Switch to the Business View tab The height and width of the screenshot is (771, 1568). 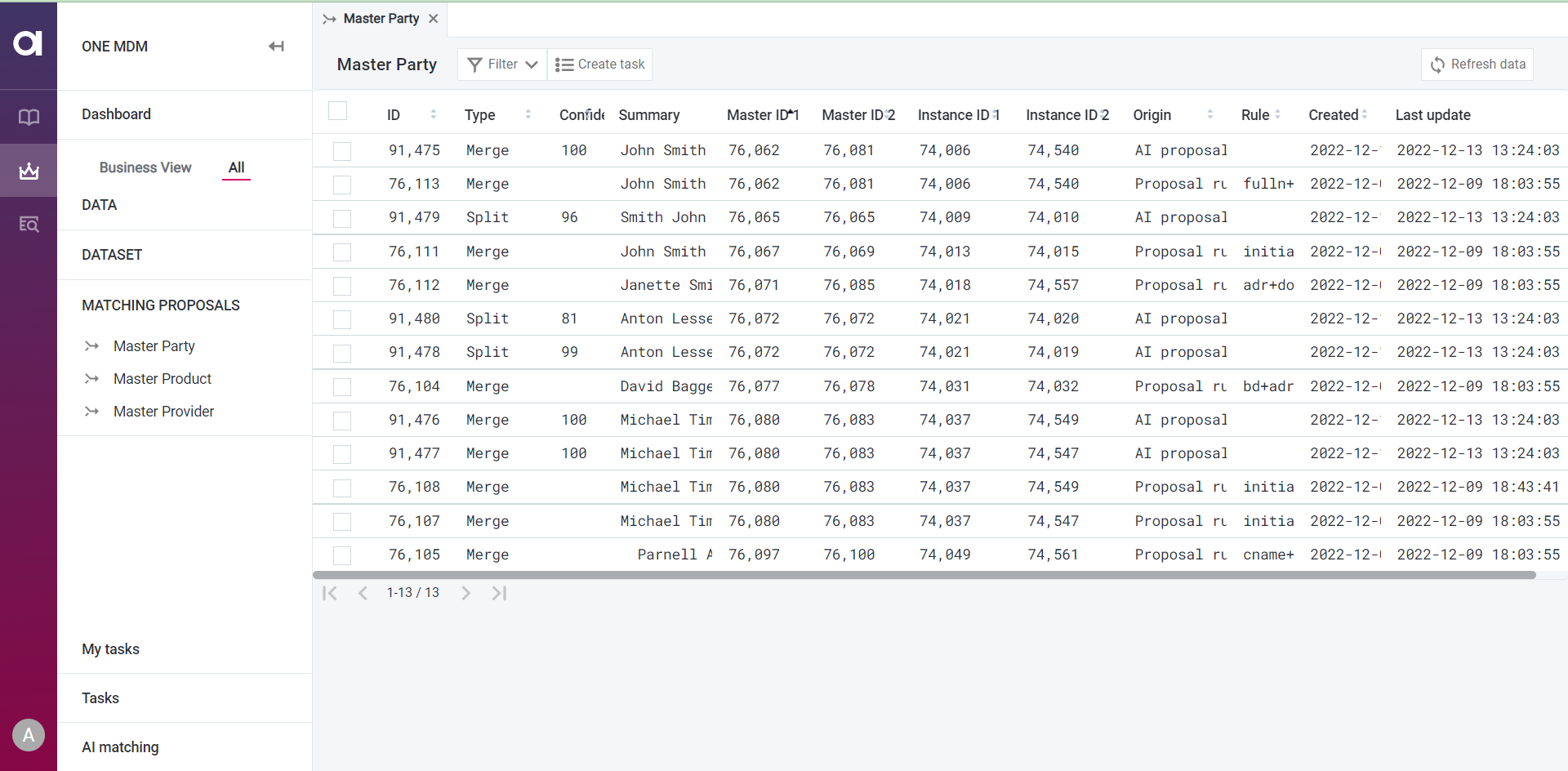click(x=145, y=167)
